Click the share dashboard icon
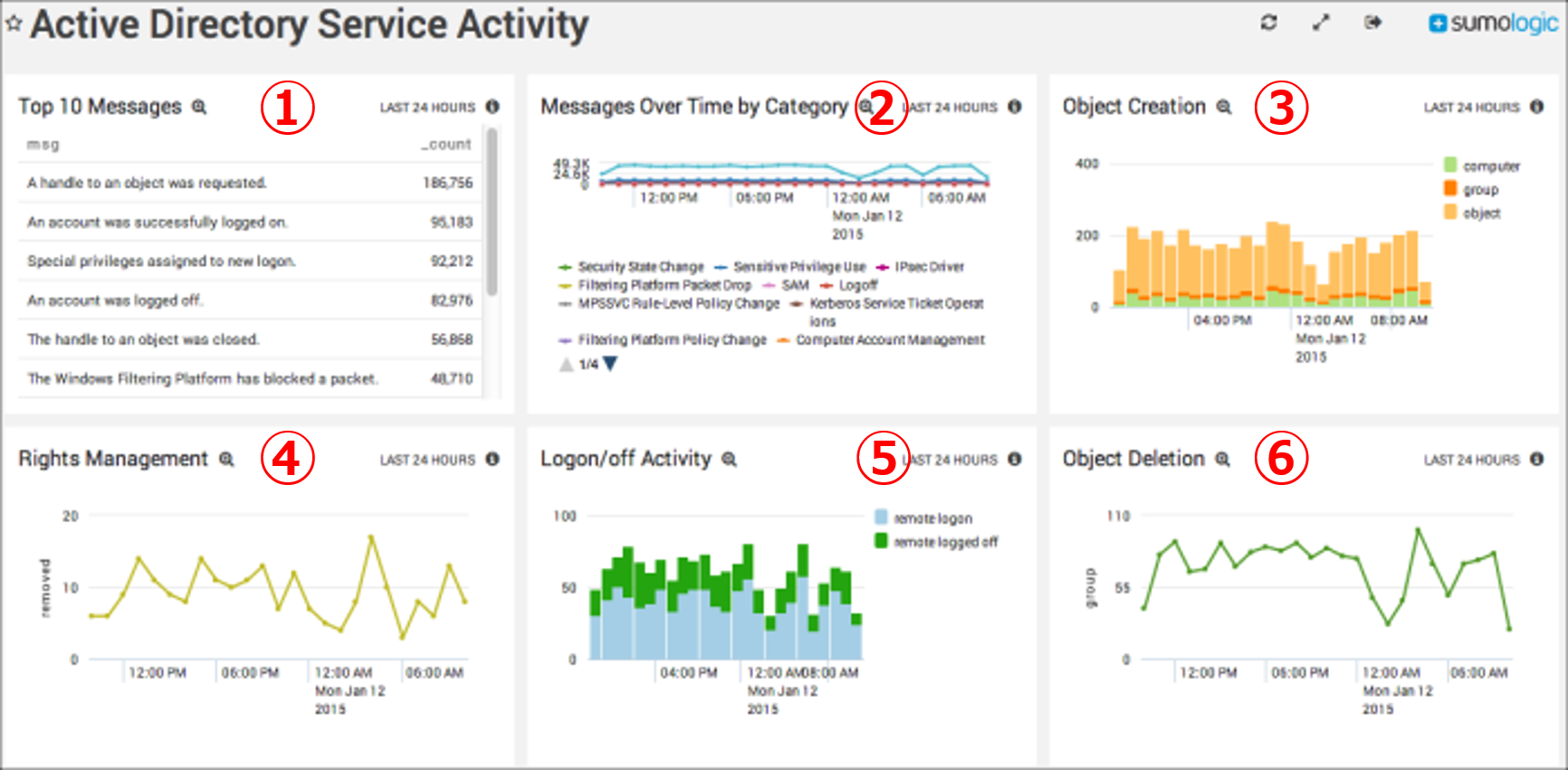Image resolution: width=1568 pixels, height=770 pixels. (1373, 23)
